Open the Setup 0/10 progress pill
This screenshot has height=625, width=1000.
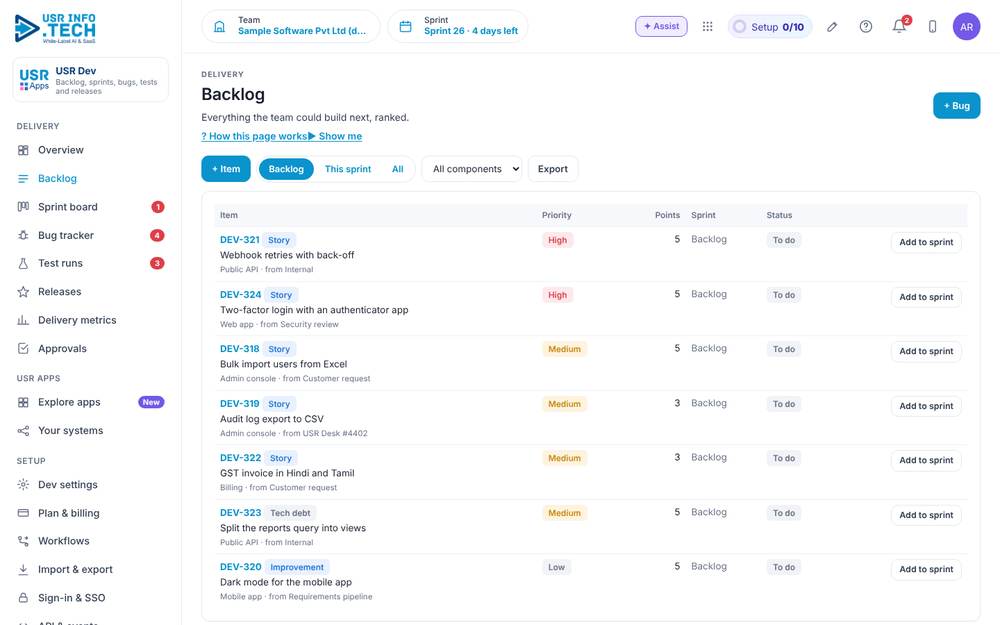(x=770, y=27)
